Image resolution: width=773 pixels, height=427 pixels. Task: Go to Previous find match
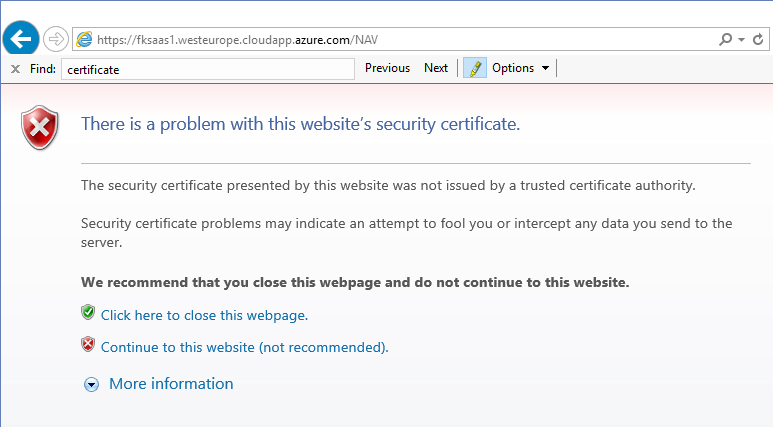387,68
